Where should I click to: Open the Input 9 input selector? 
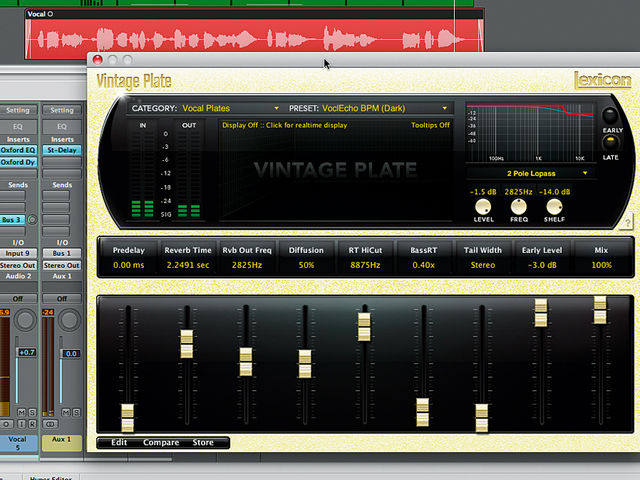(18, 253)
